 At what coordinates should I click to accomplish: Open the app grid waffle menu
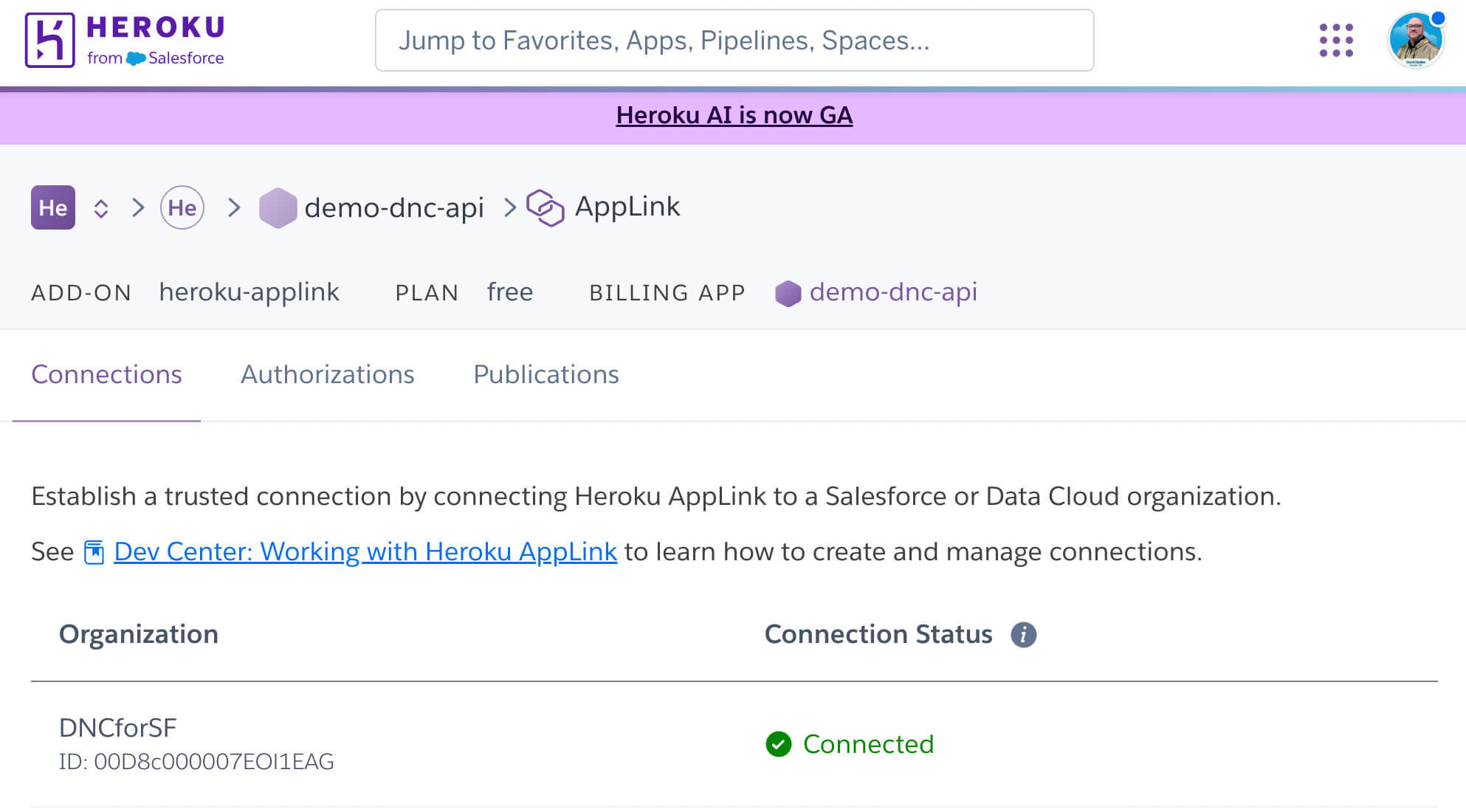[1335, 41]
